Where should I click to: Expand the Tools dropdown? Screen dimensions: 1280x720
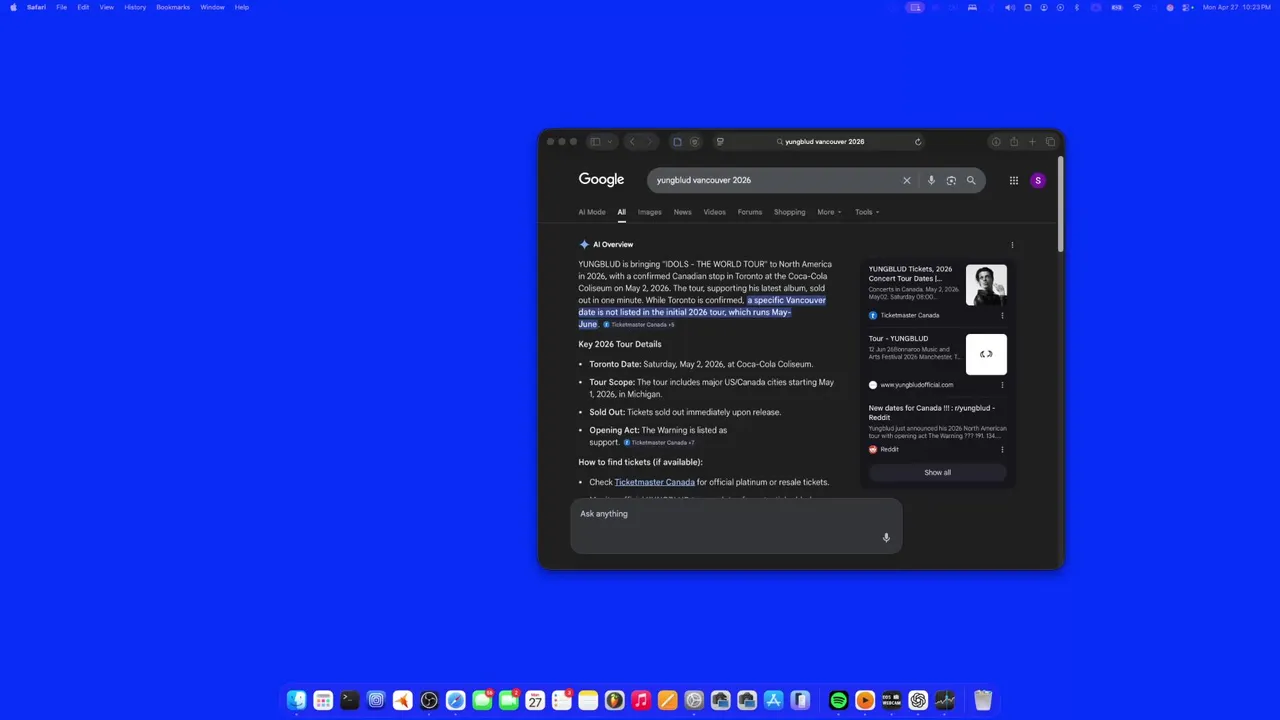pos(867,212)
